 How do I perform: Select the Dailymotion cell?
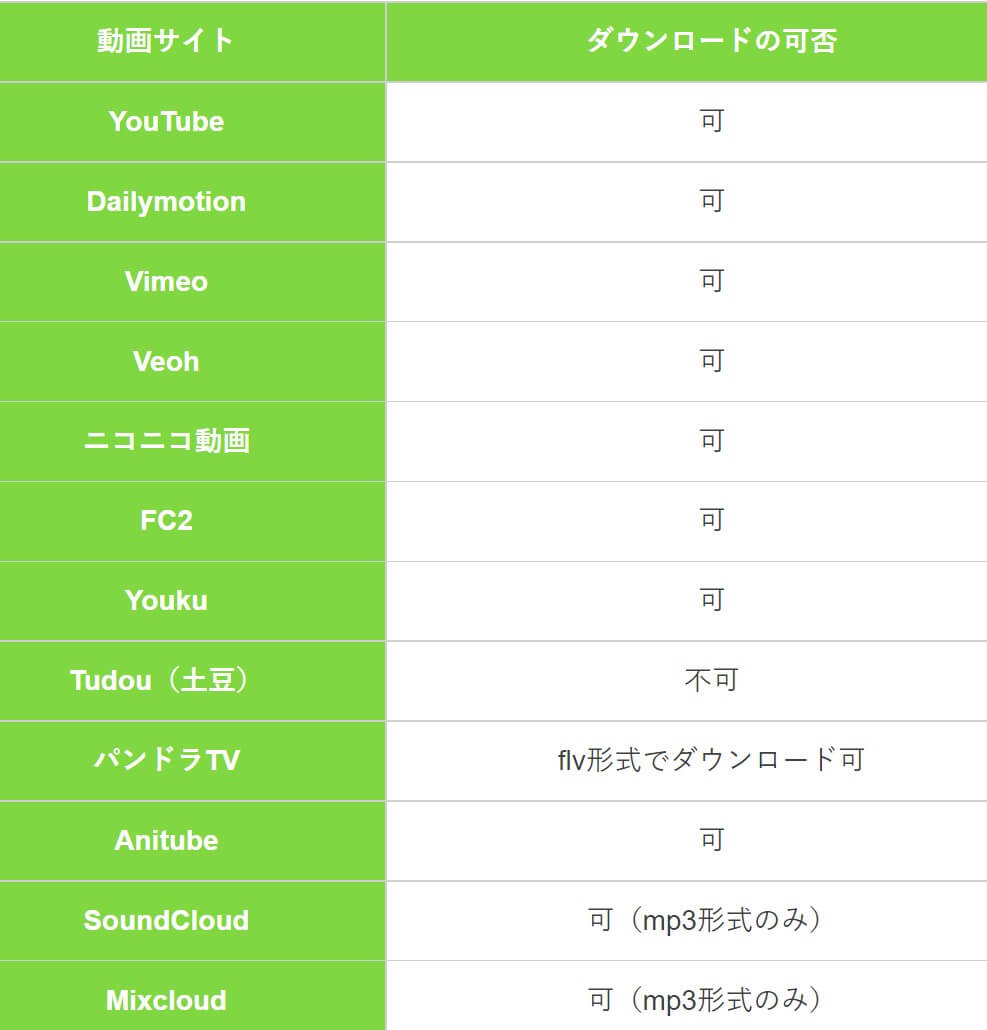click(x=192, y=202)
